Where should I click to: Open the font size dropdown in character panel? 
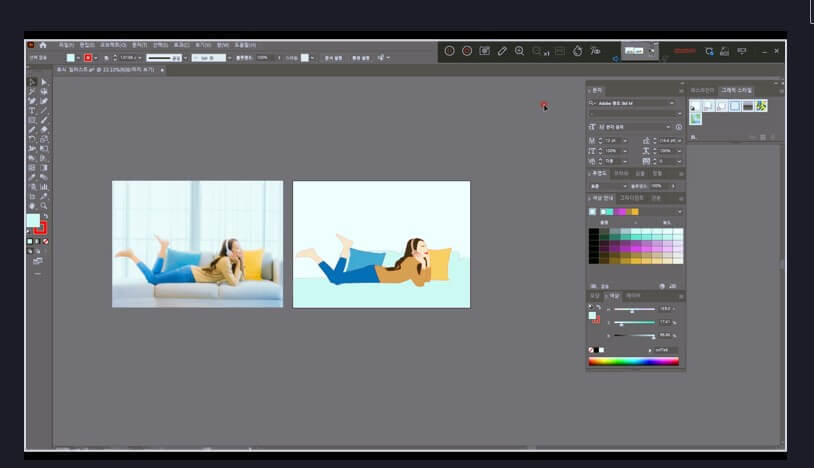pos(625,141)
